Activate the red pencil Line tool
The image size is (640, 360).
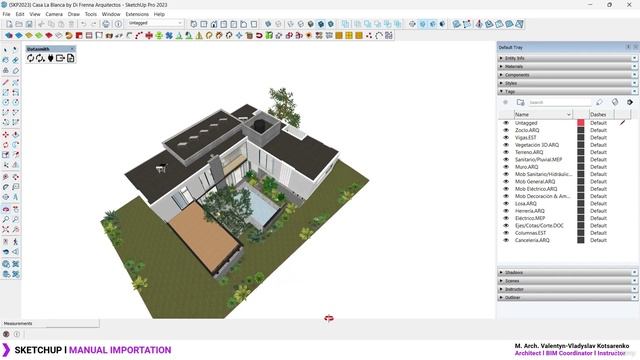[x=5, y=82]
